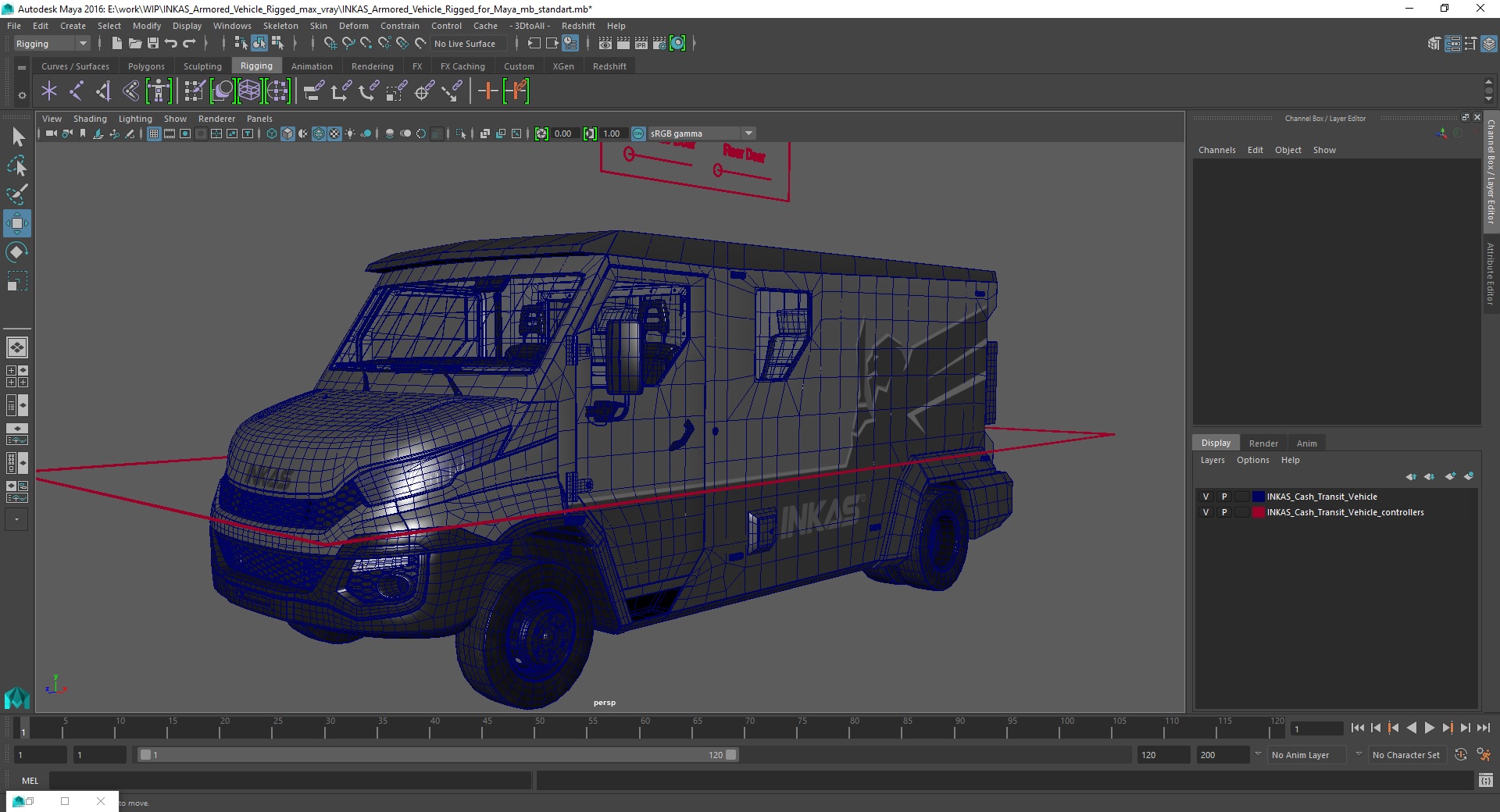Click the IPR render icon
This screenshot has width=1500, height=812.
pos(641,44)
